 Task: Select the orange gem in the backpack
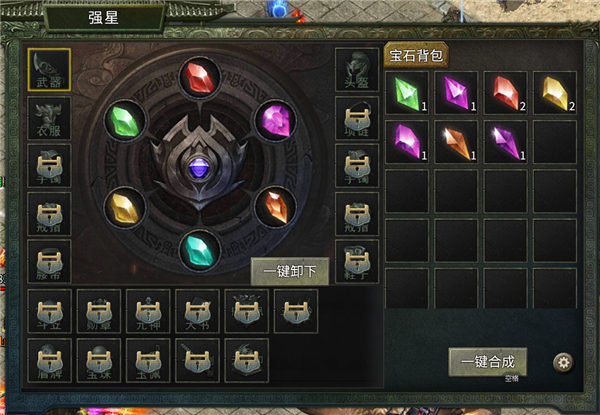456,142
